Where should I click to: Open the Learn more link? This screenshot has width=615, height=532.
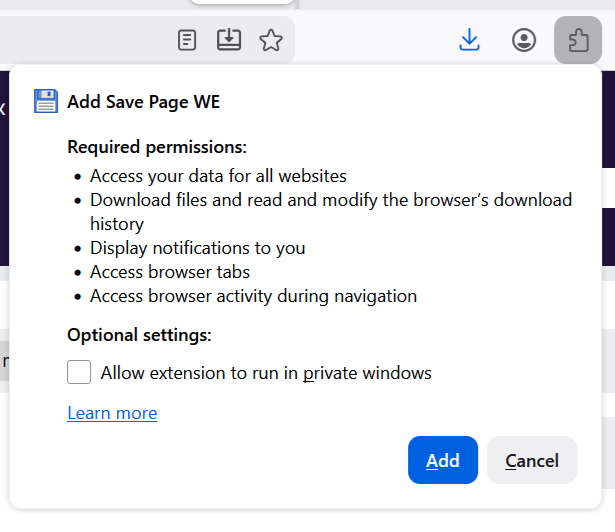click(112, 413)
